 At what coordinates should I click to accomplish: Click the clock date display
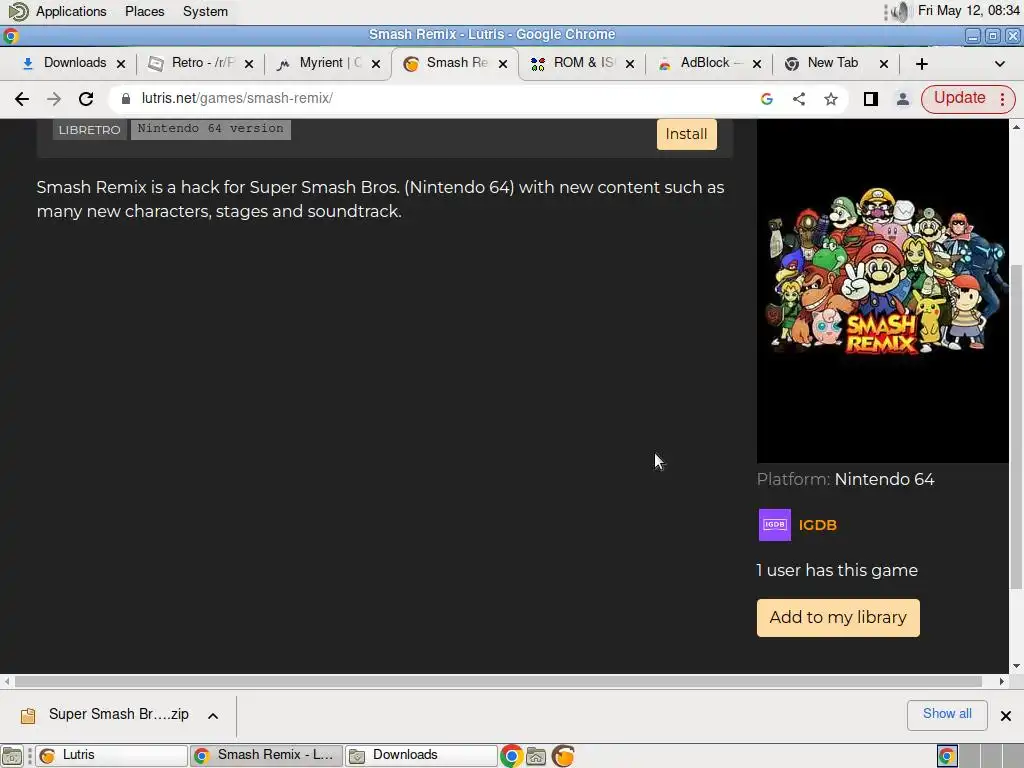click(968, 10)
